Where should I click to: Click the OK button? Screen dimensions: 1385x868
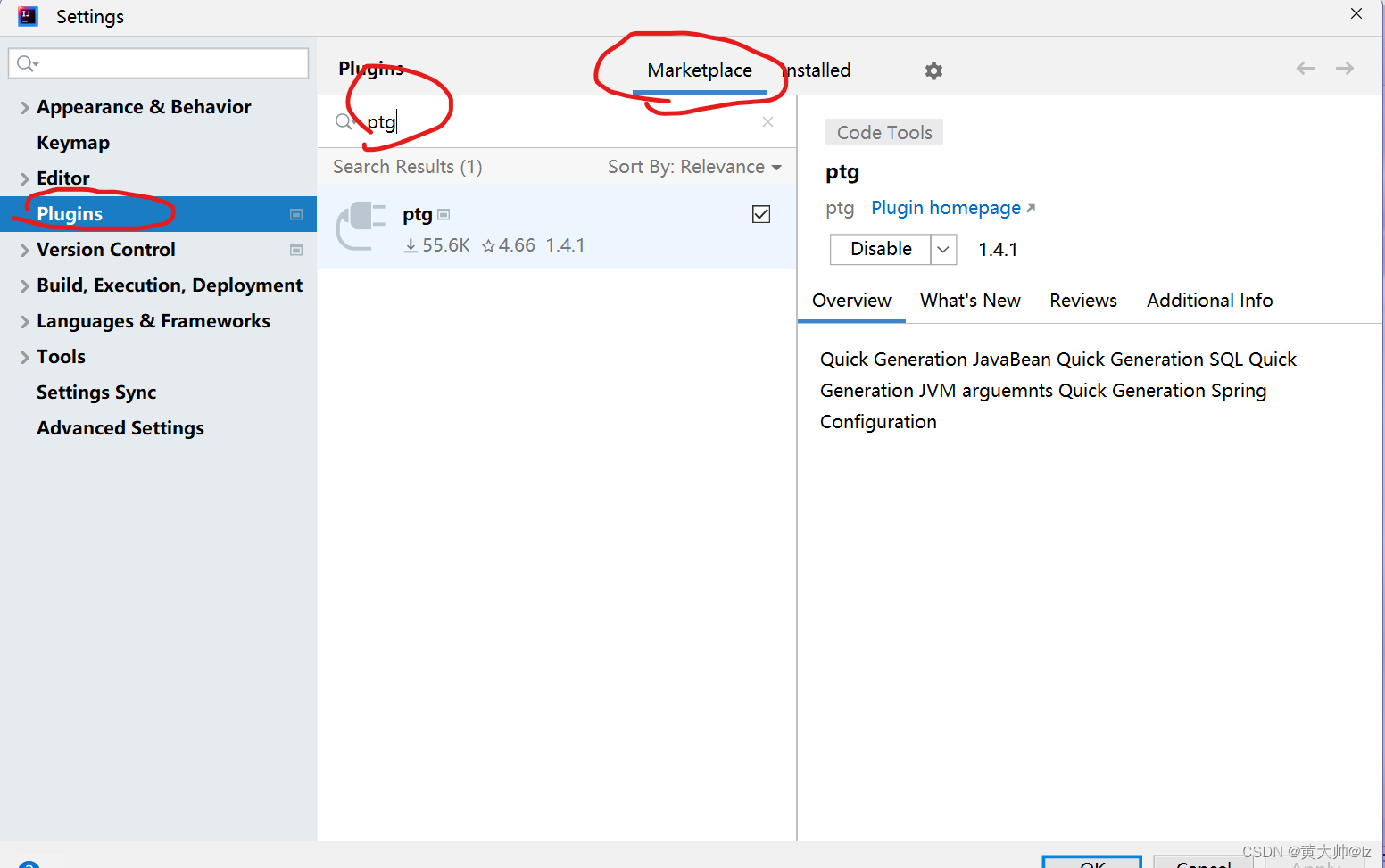tap(1092, 862)
